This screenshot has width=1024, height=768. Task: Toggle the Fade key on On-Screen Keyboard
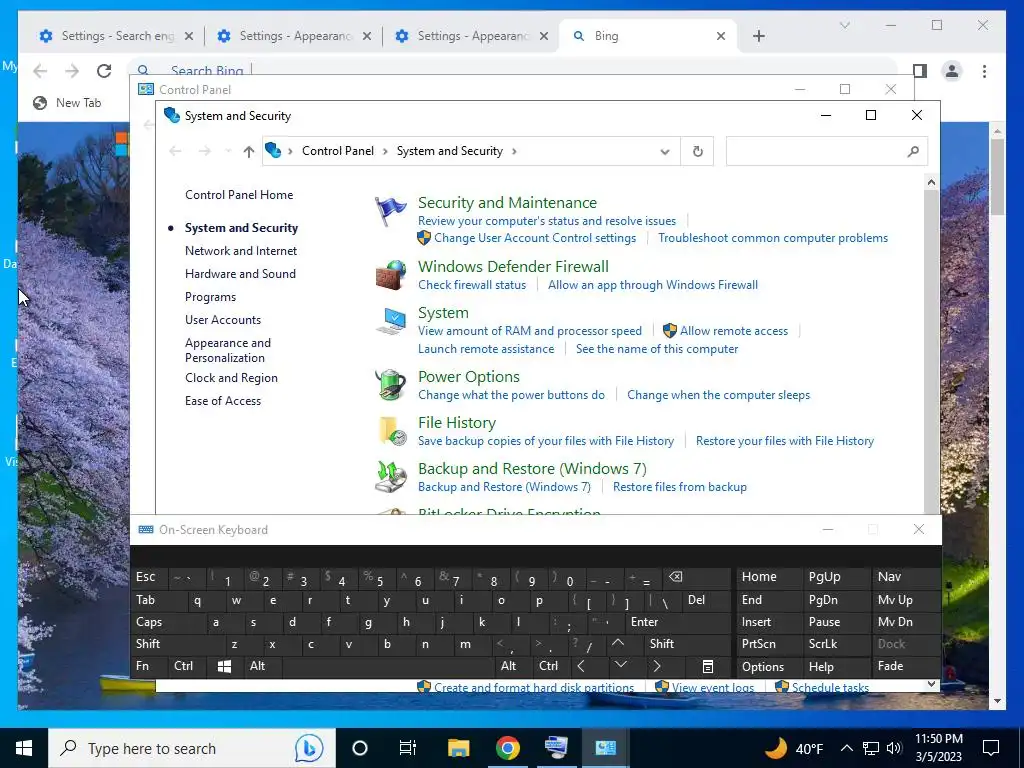tap(906, 666)
